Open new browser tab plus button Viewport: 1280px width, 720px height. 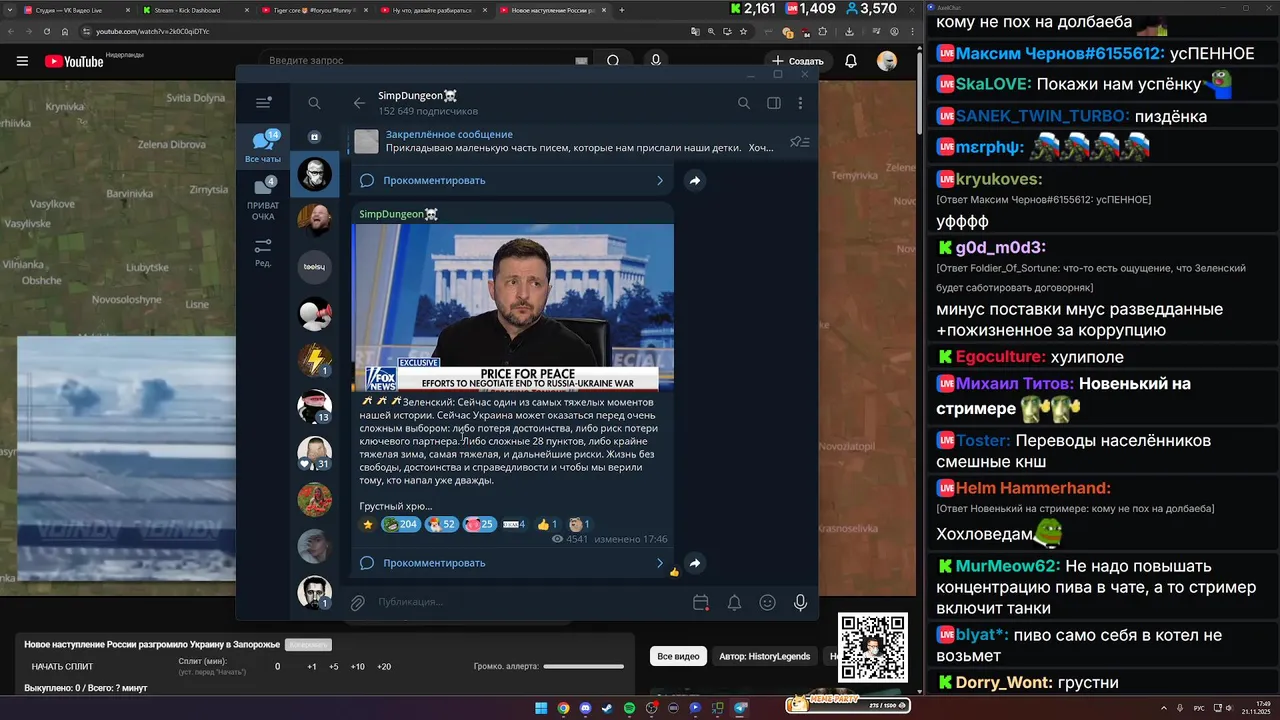(622, 10)
